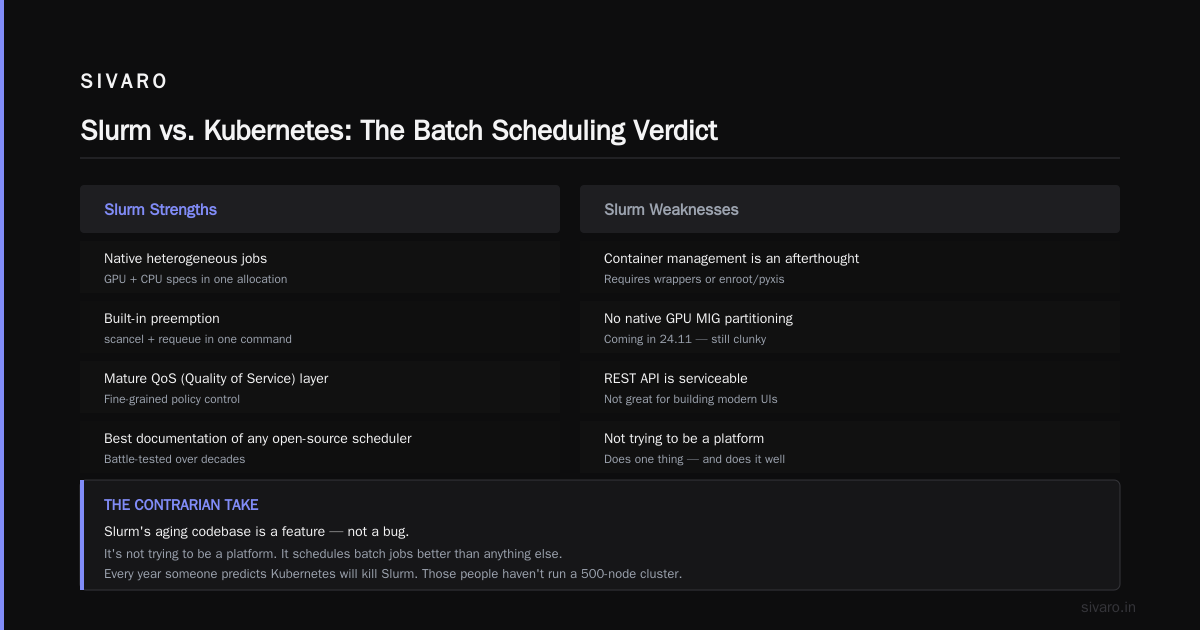
Task: Click 'Battle-tested over decades' subtitle
Action: click(175, 459)
